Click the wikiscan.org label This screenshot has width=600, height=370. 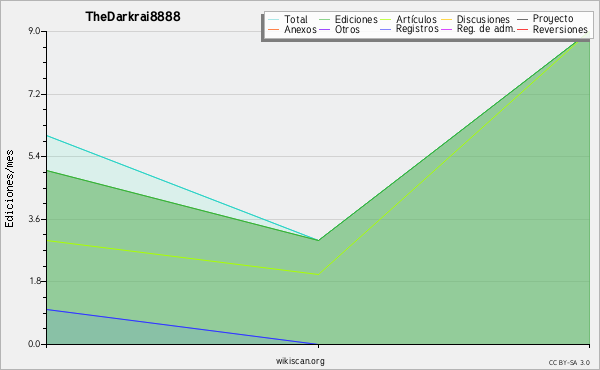point(300,361)
